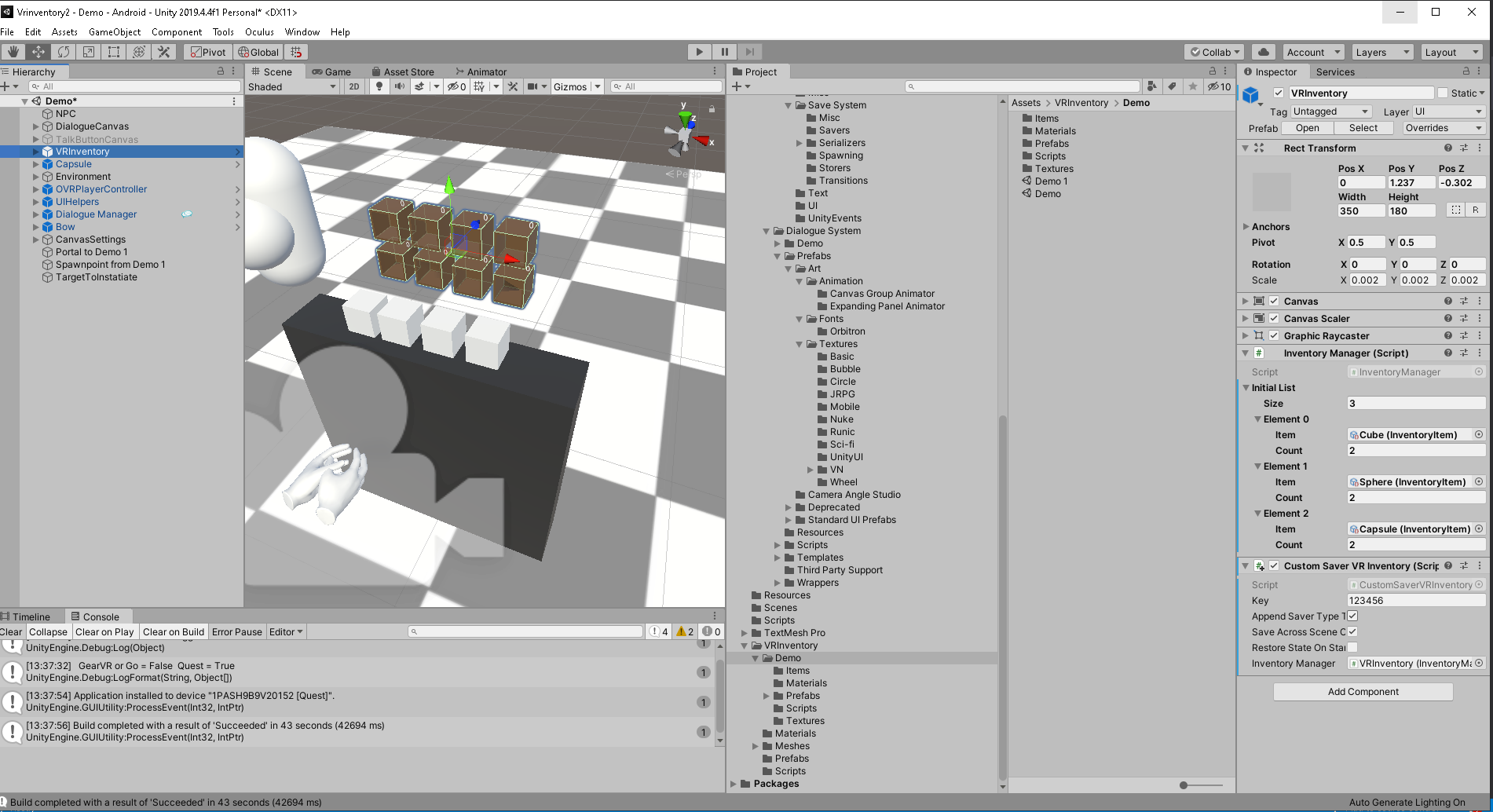
Task: Open Cloud services icon
Action: 1263,52
